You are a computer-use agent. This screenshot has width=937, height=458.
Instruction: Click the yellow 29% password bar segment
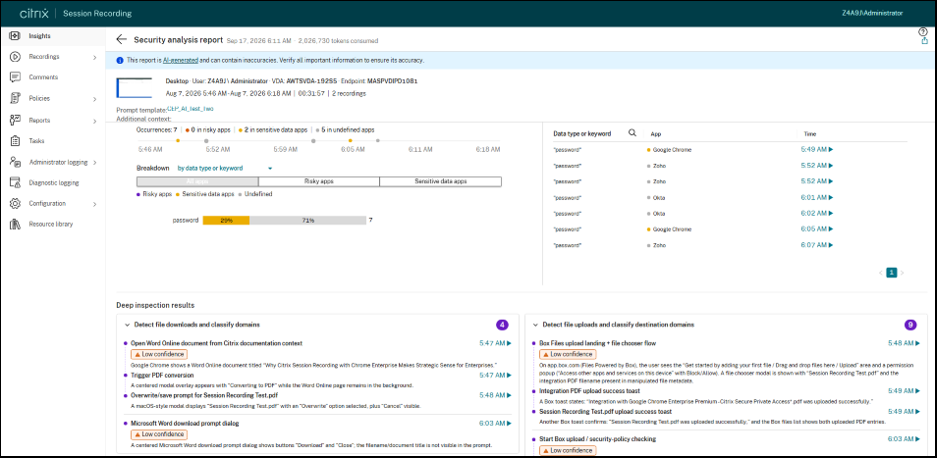click(226, 220)
